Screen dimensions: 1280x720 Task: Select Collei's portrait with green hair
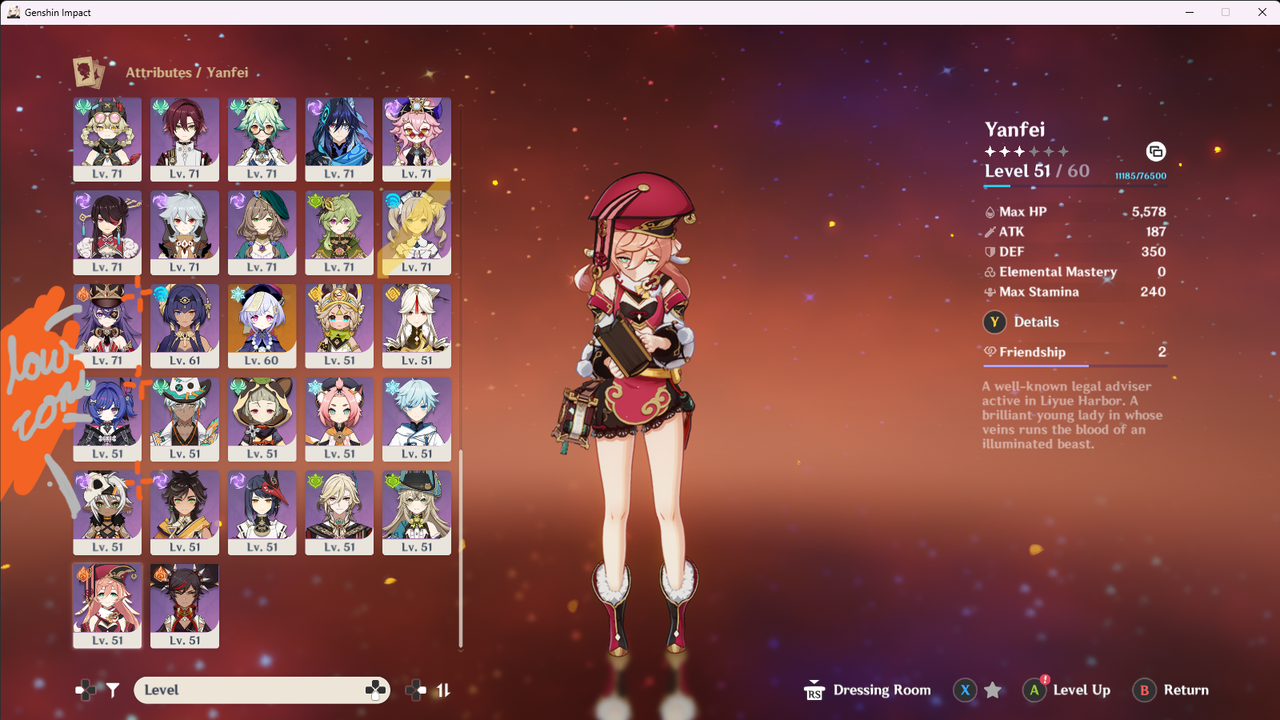(x=339, y=232)
